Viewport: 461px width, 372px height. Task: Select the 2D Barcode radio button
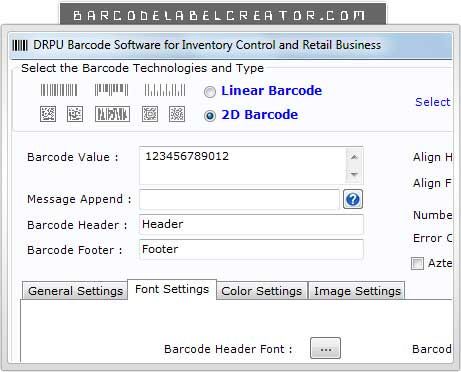(210, 116)
